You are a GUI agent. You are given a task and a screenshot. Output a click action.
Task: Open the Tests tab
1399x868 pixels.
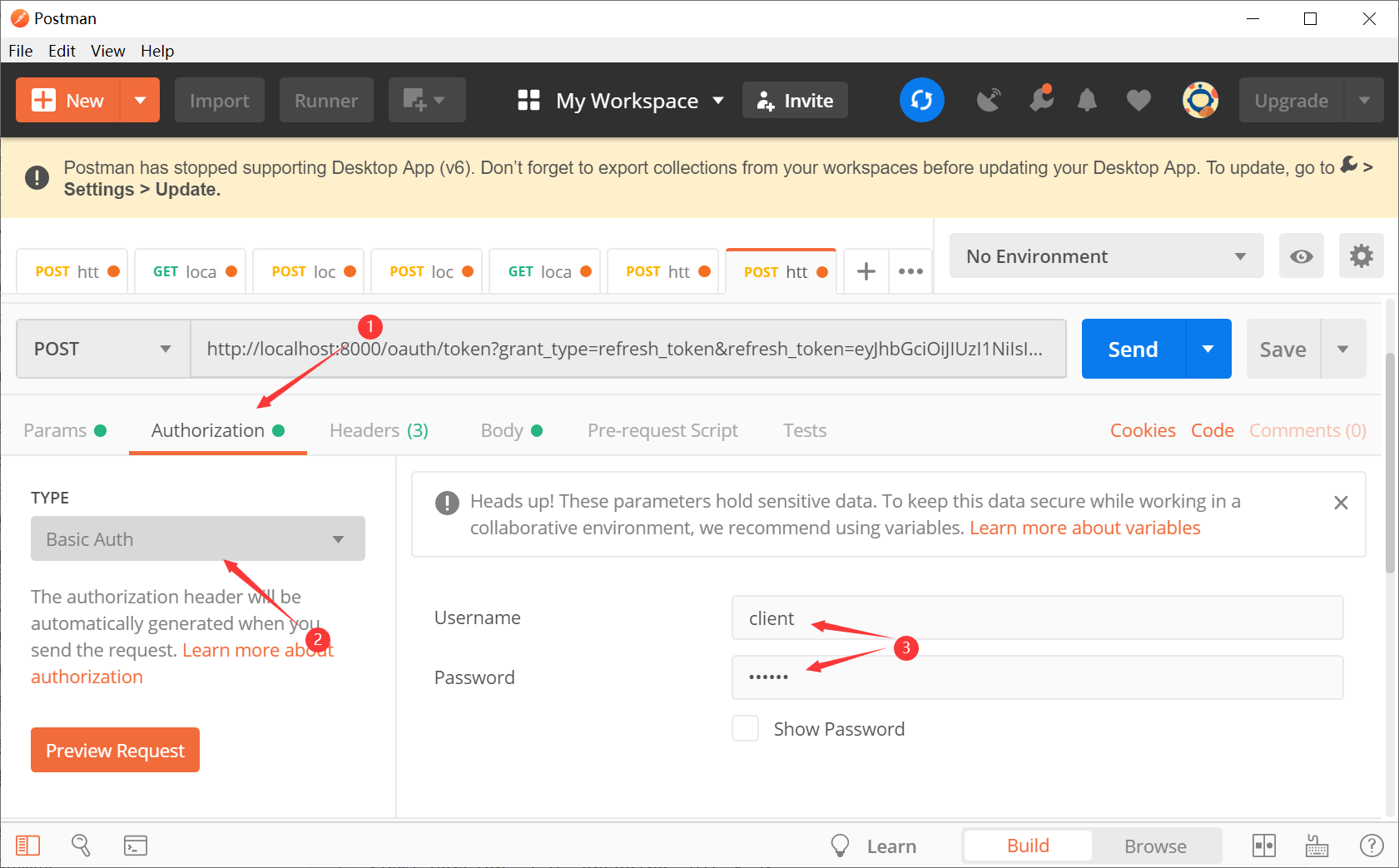[x=805, y=430]
